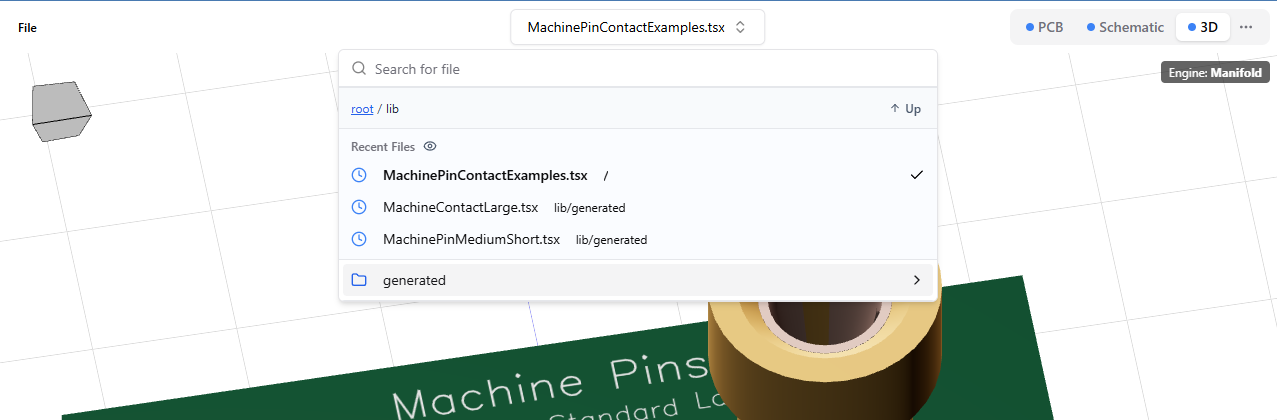Image resolution: width=1277 pixels, height=420 pixels.
Task: Open the MachinePinContactExamples.tsx file selector dropdown
Action: pyautogui.click(x=637, y=27)
